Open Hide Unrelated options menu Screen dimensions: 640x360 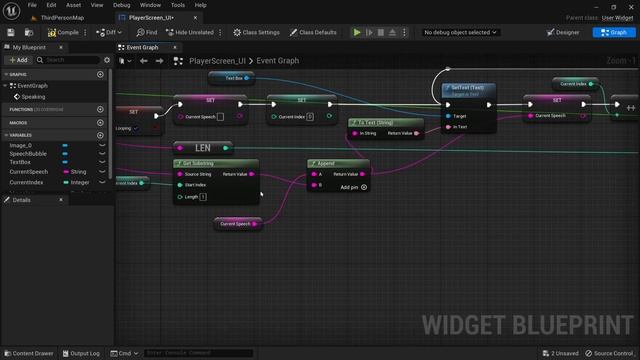220,32
